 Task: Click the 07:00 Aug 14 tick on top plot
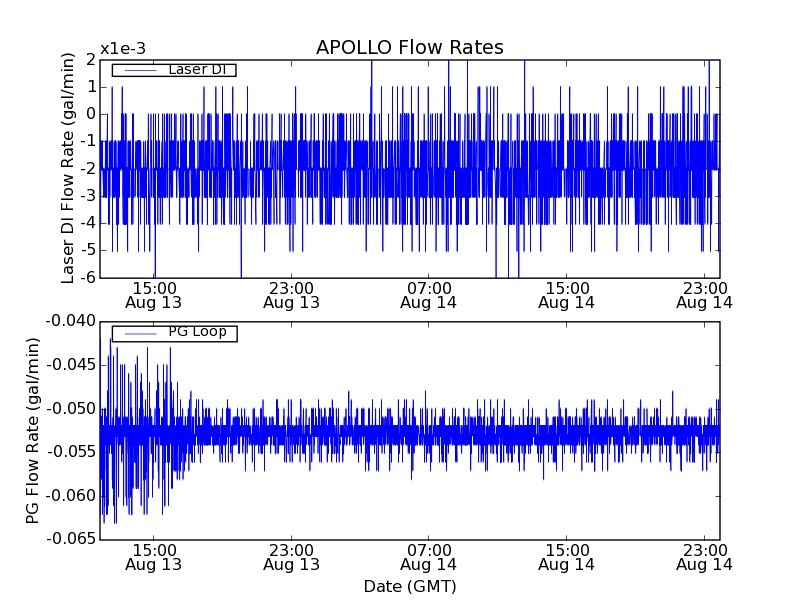click(429, 294)
